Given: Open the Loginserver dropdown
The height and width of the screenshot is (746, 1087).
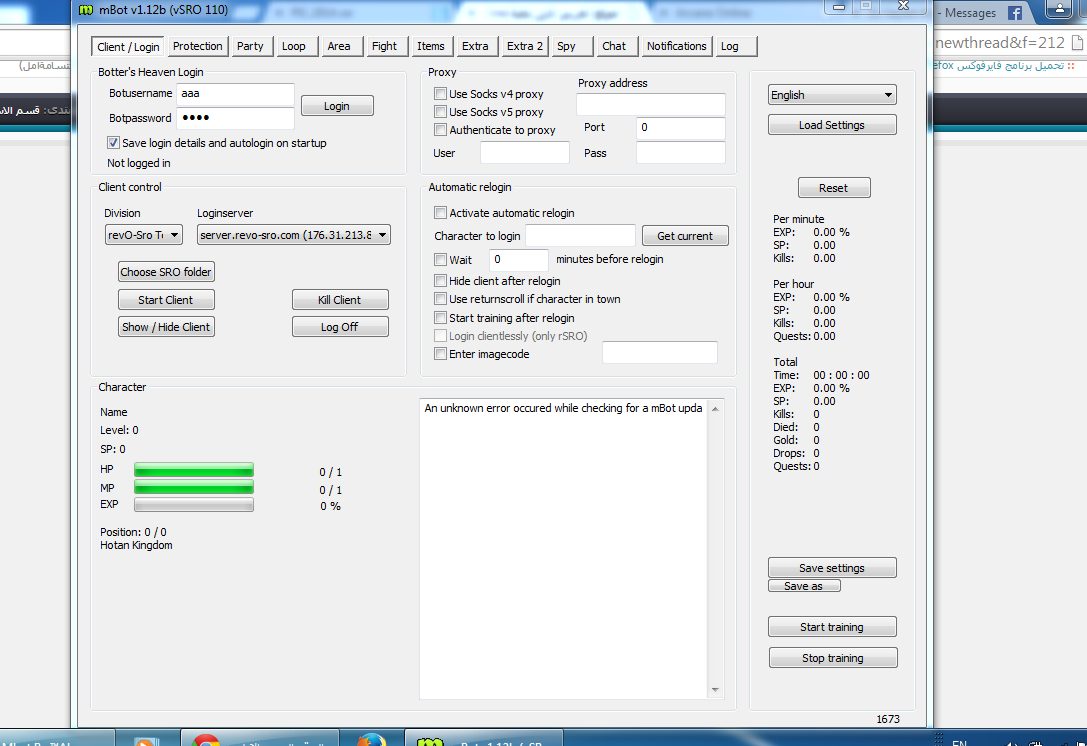Looking at the screenshot, I should (x=294, y=235).
